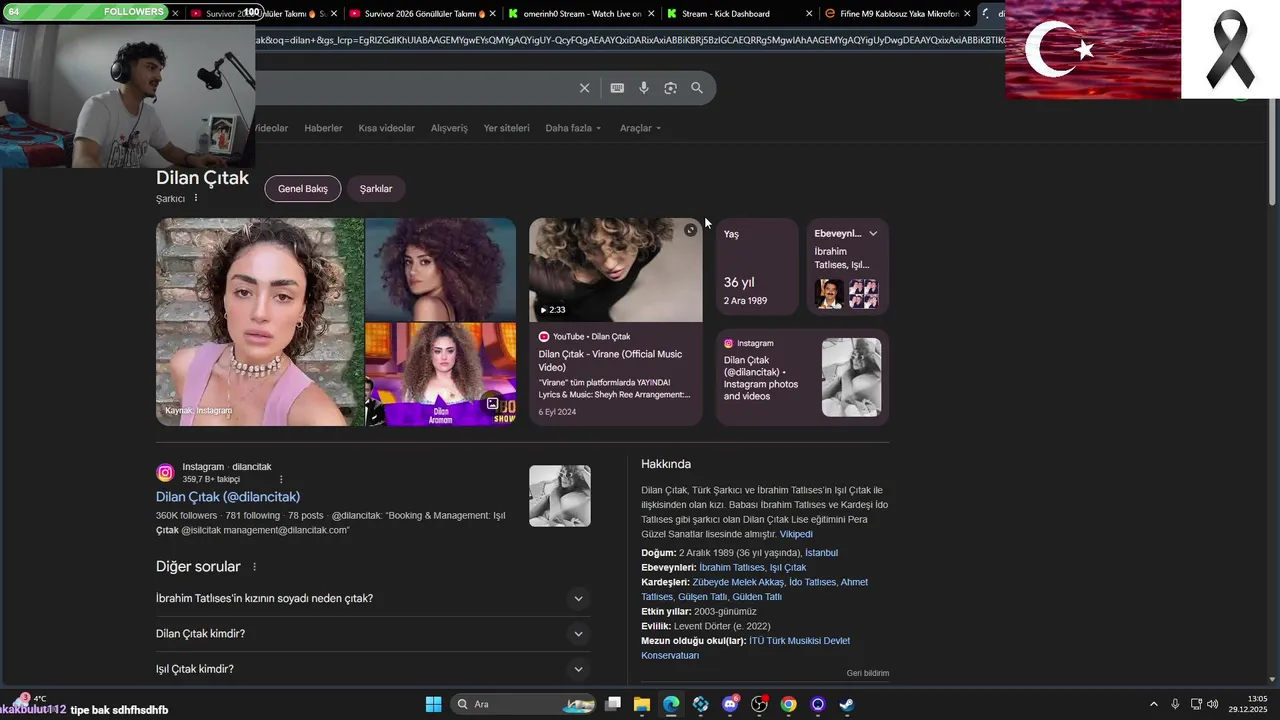Open the Dilan Çıtak - Virane video title

tap(610, 361)
